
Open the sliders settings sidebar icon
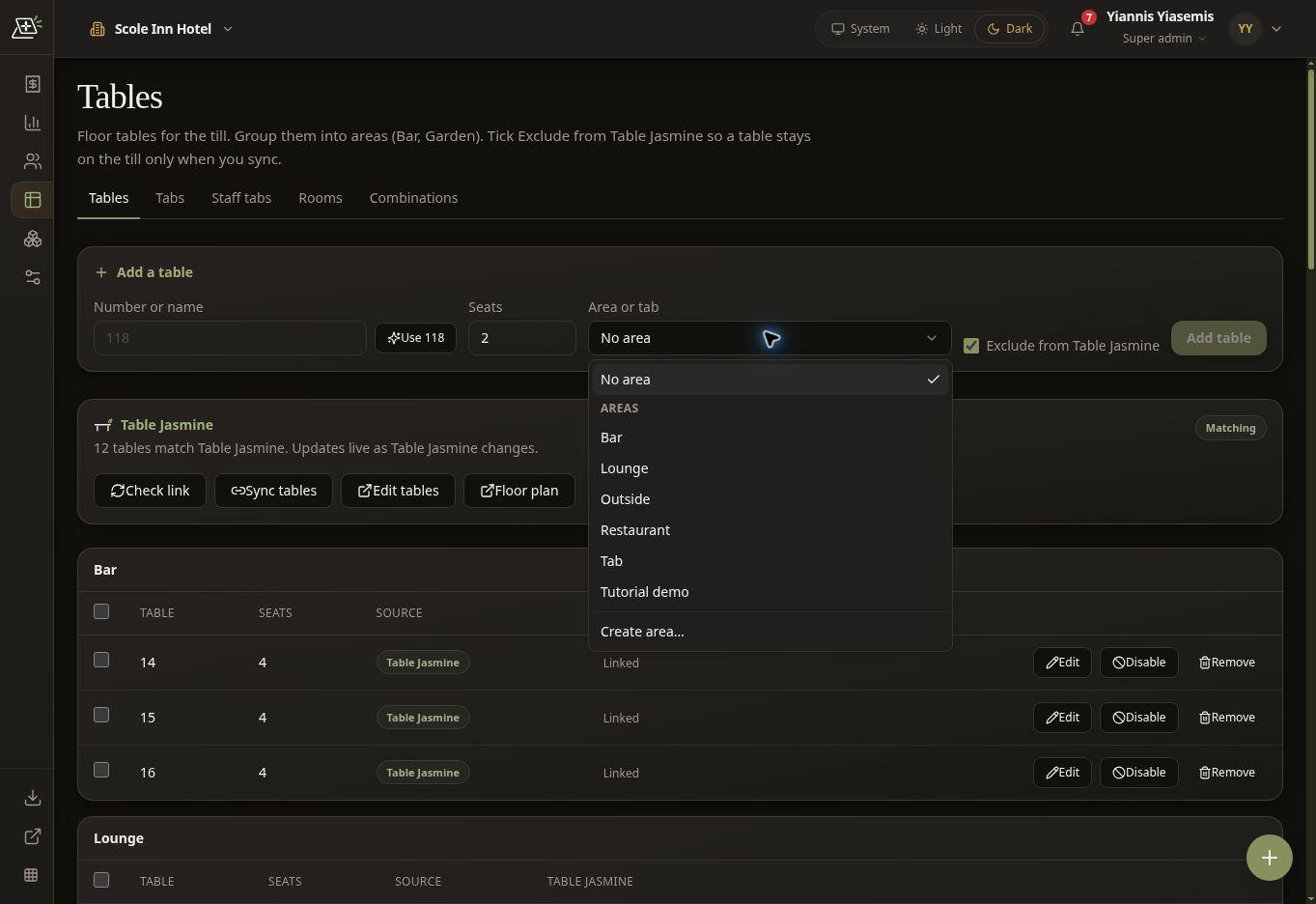coord(32,277)
